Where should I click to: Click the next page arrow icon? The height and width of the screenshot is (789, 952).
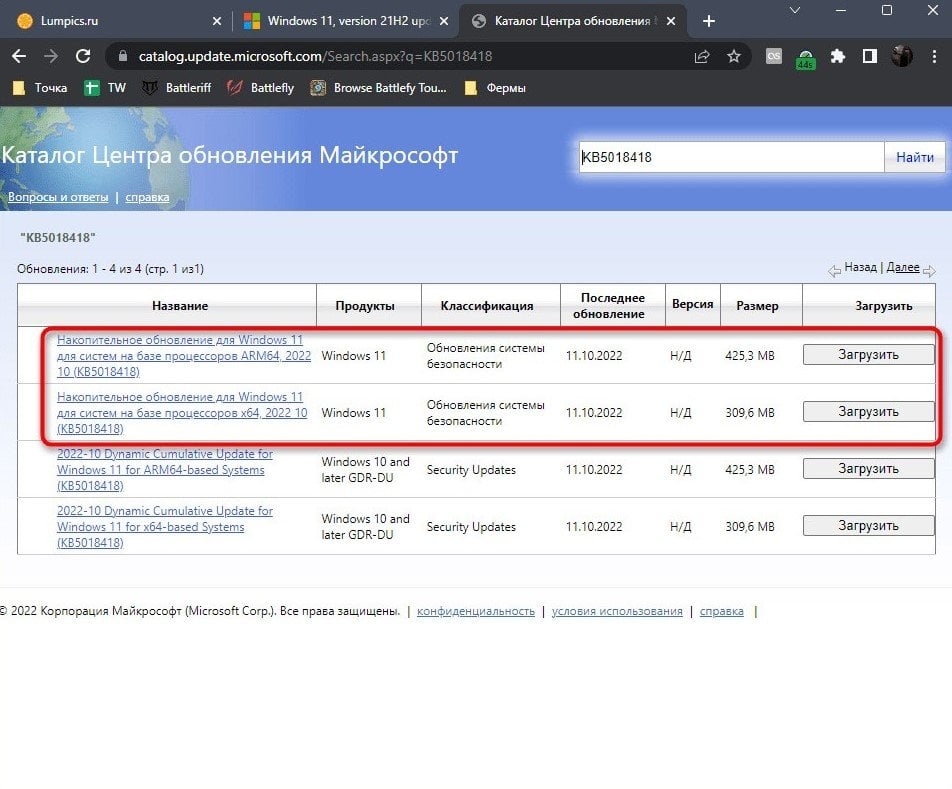(929, 271)
